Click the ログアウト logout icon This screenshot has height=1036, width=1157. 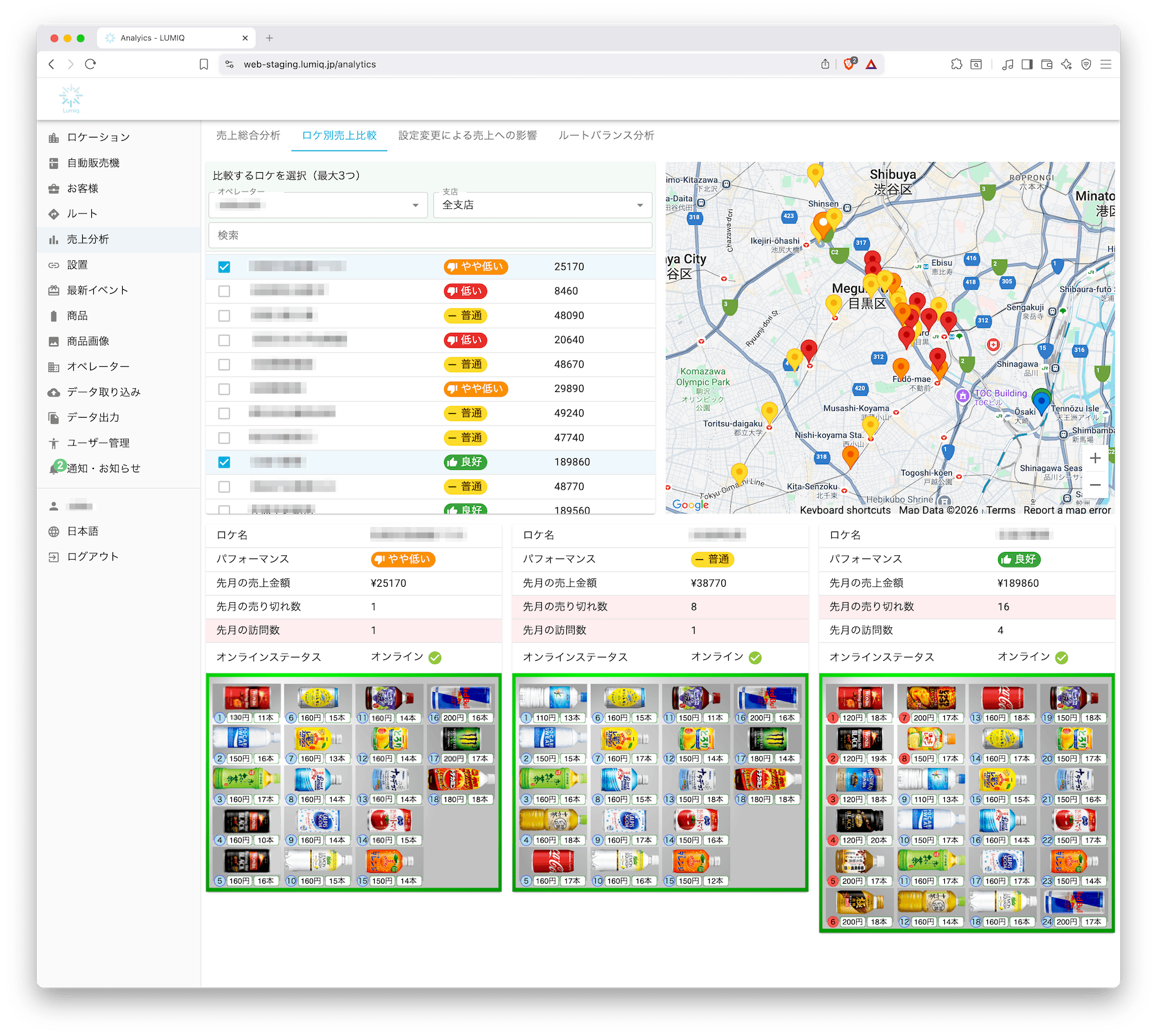click(54, 557)
